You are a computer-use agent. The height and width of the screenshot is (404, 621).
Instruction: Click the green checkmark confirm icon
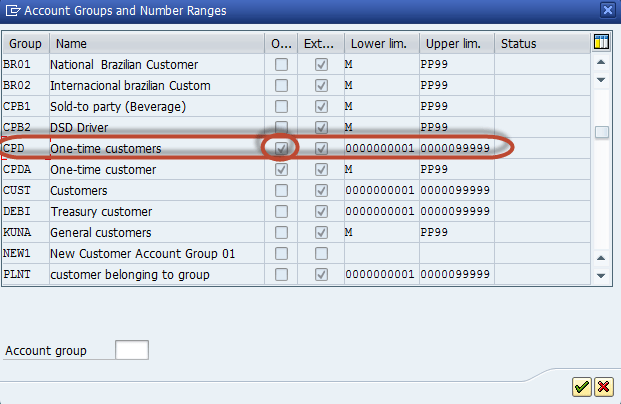click(x=581, y=386)
